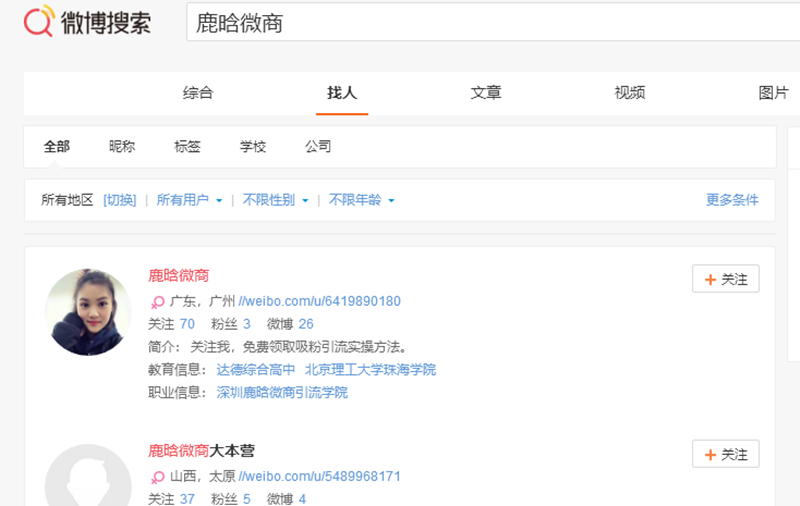Screen dimensions: 800x506
Task: Click fans count 5
Action: click(x=247, y=499)
